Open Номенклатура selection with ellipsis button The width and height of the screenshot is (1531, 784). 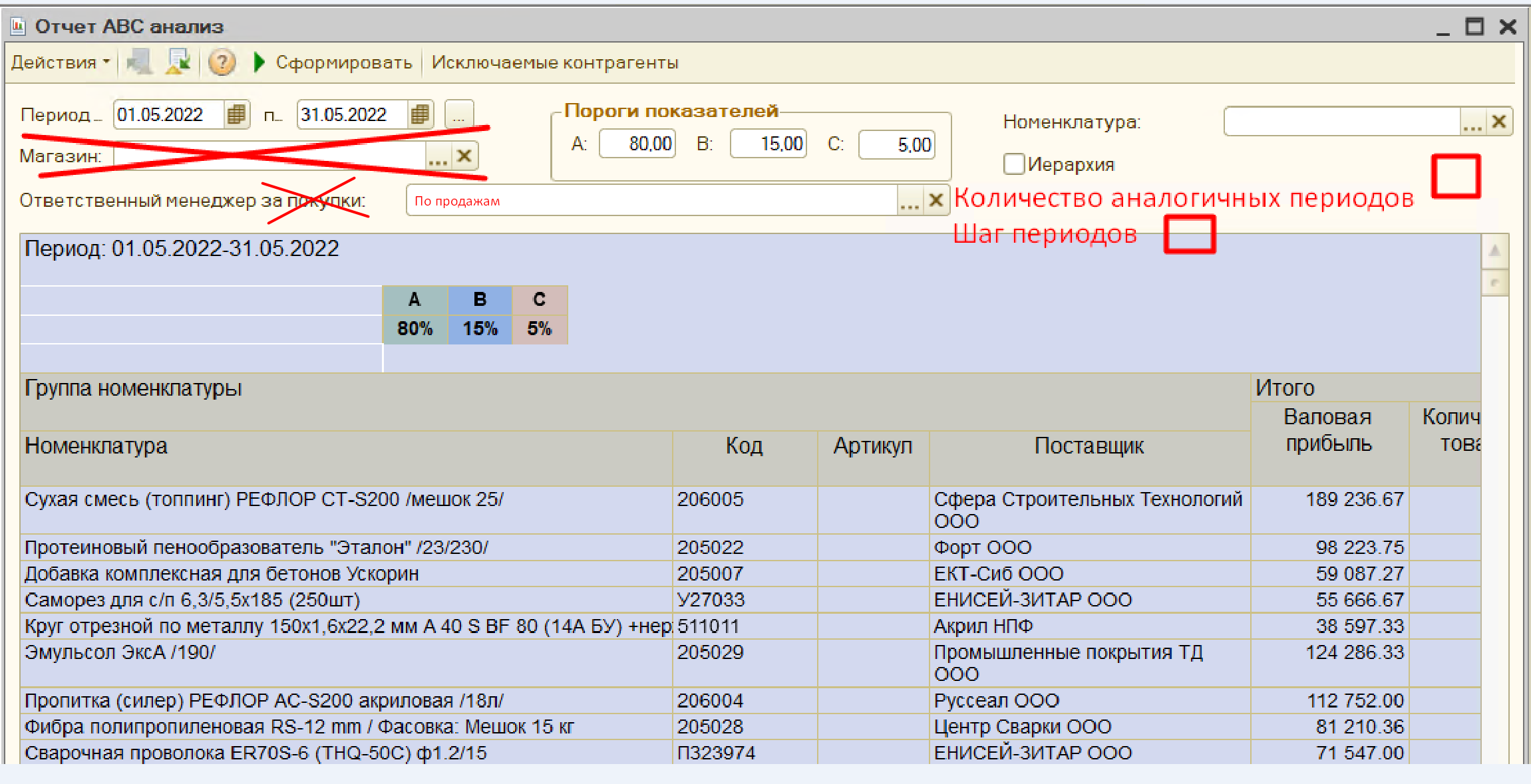pos(1472,122)
